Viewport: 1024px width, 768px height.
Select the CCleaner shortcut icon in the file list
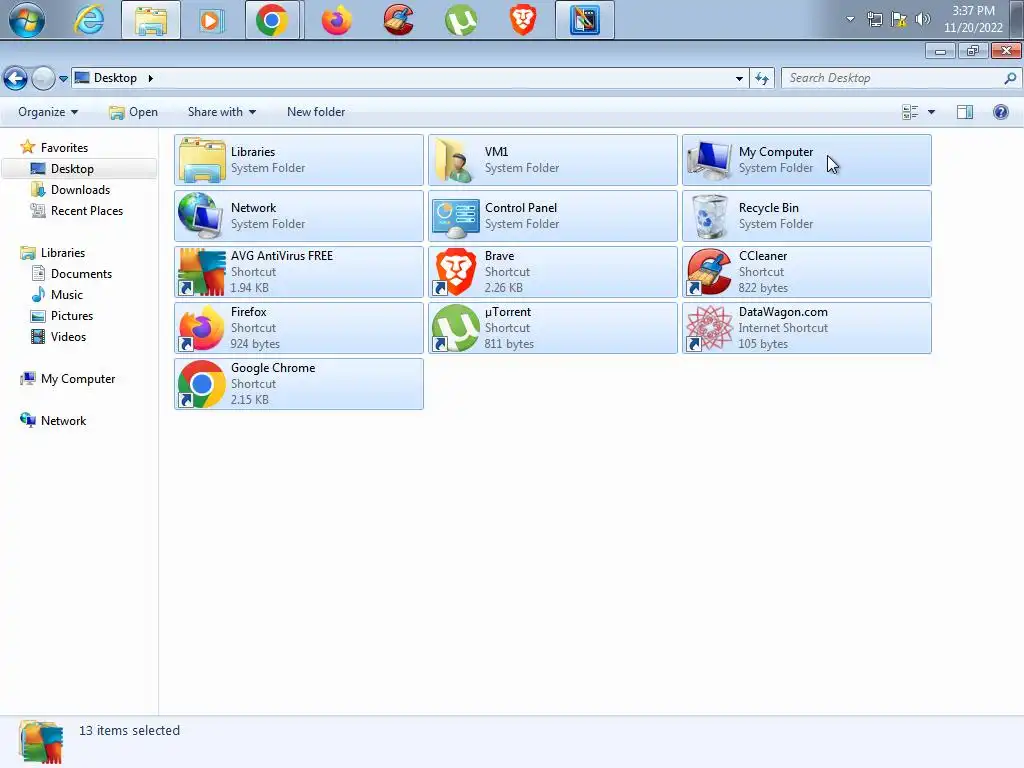(709, 272)
